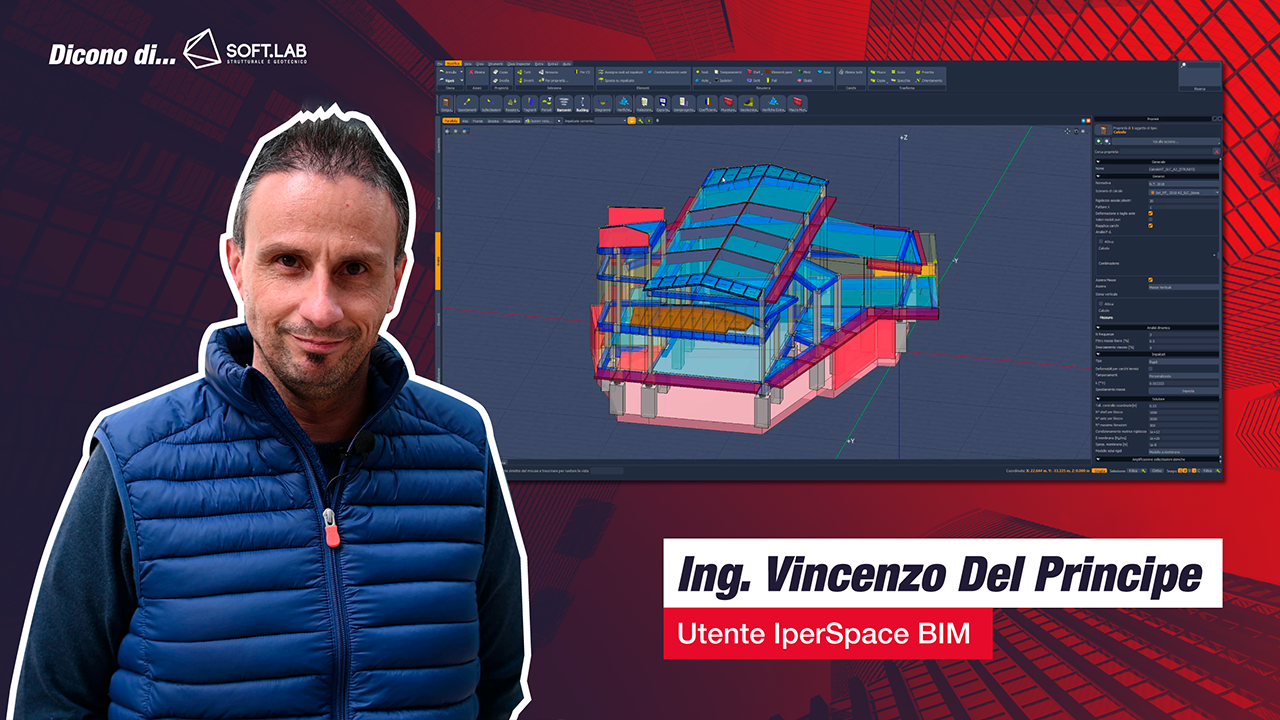Open the Spostamenti results button
The width and height of the screenshot is (1280, 720).
point(467,104)
